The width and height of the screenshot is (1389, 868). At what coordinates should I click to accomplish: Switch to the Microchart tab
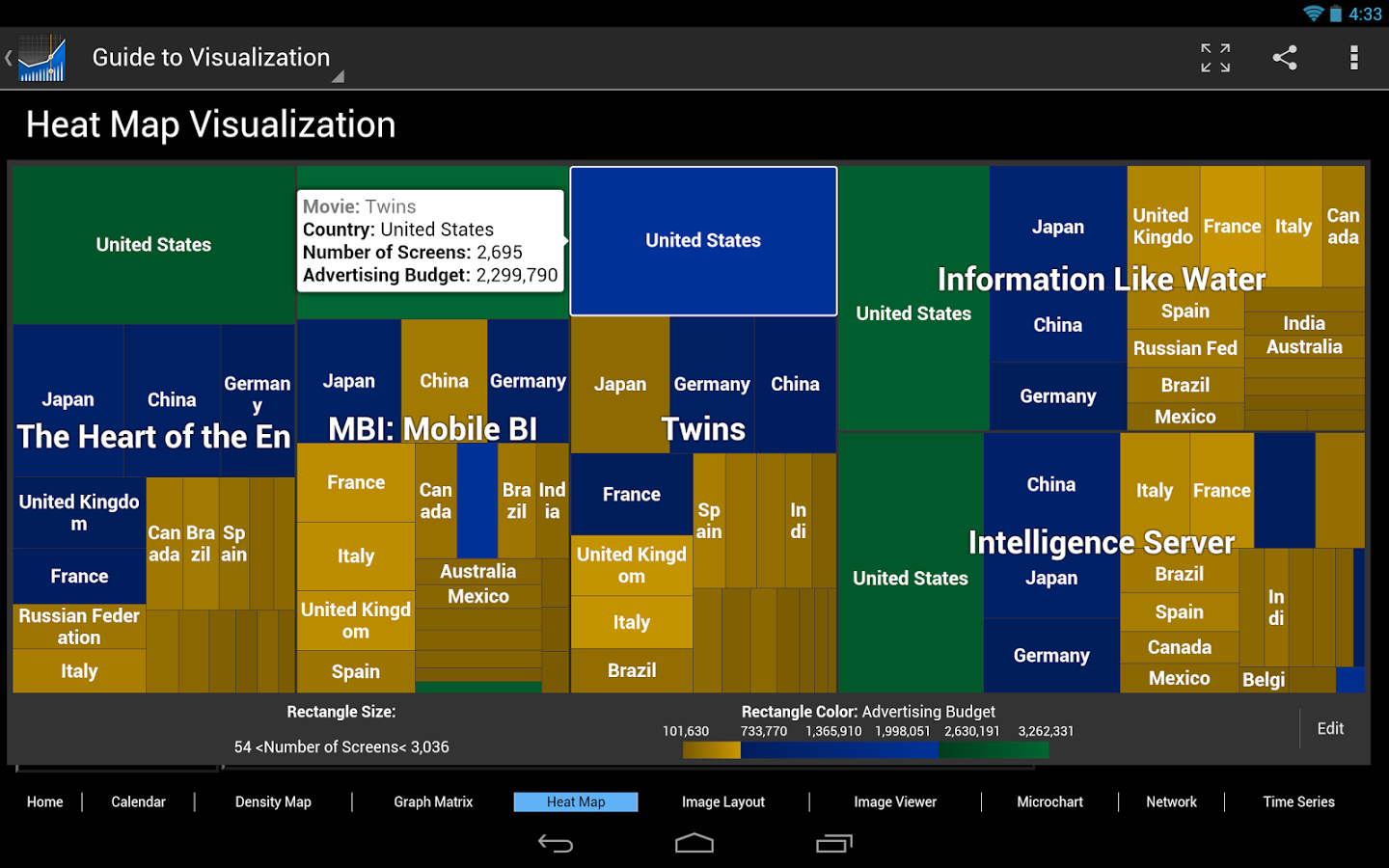tap(1050, 801)
